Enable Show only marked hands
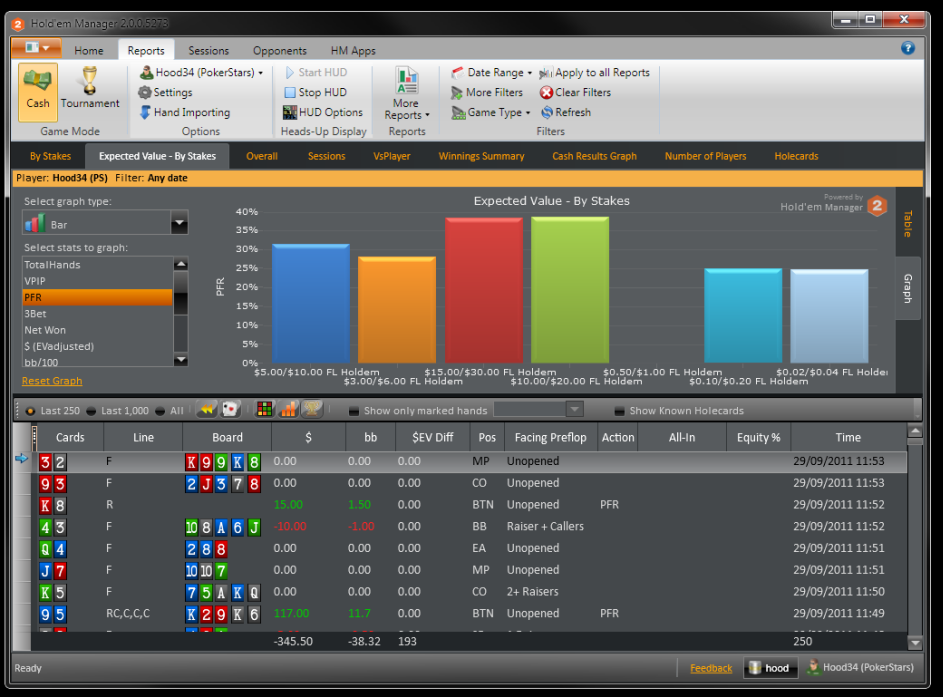The width and height of the screenshot is (943, 697). click(354, 411)
